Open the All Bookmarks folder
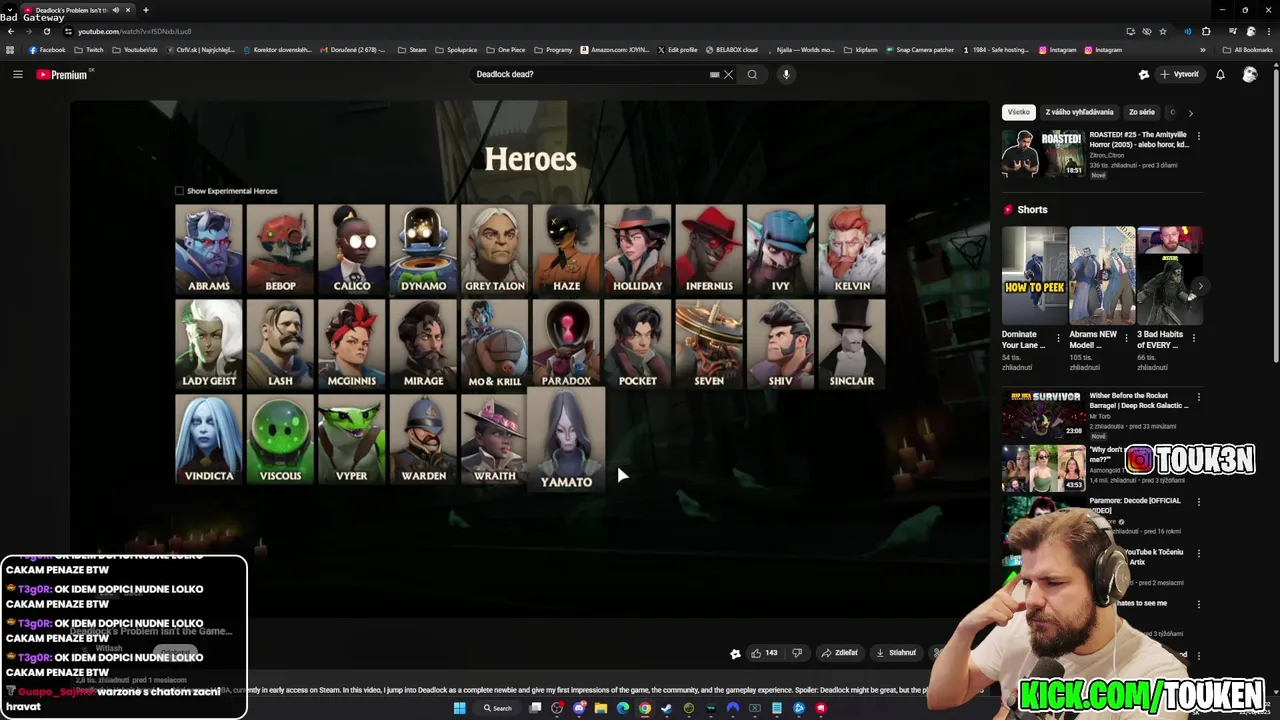This screenshot has width=1280, height=720. coord(1248,50)
